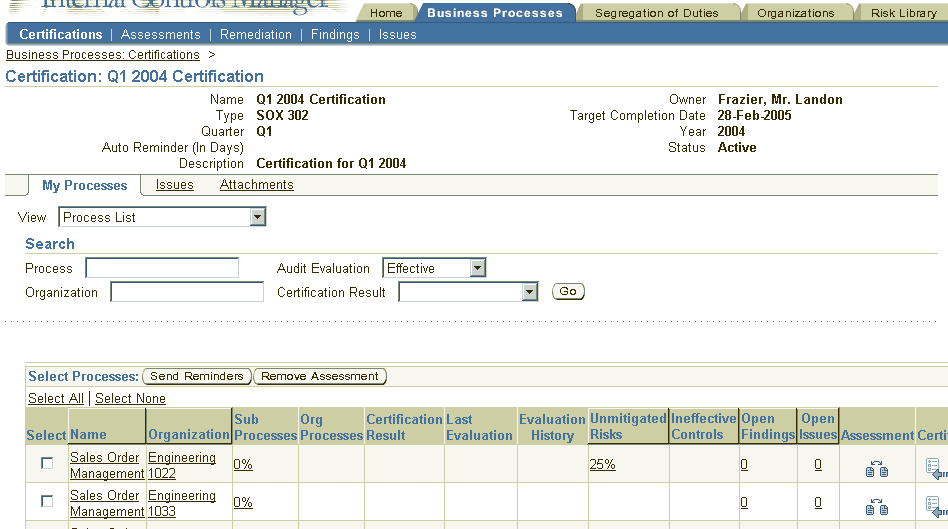Click the target date 28-Feb-2005
The image size is (948, 529).
click(755, 115)
